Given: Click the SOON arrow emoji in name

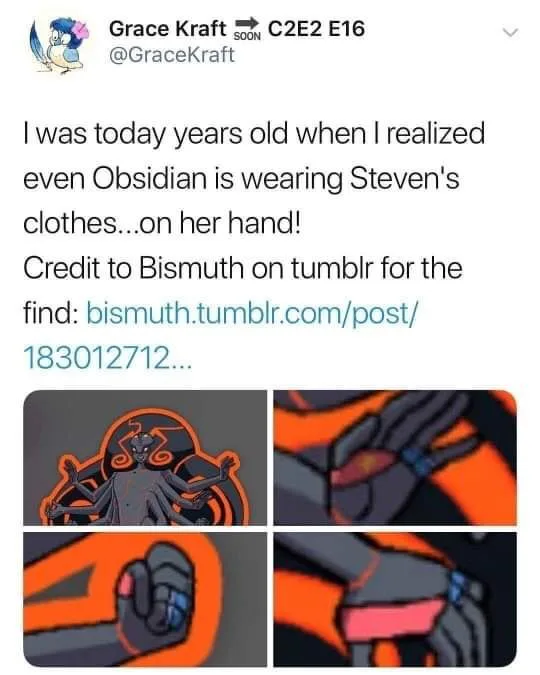Looking at the screenshot, I should point(247,29).
